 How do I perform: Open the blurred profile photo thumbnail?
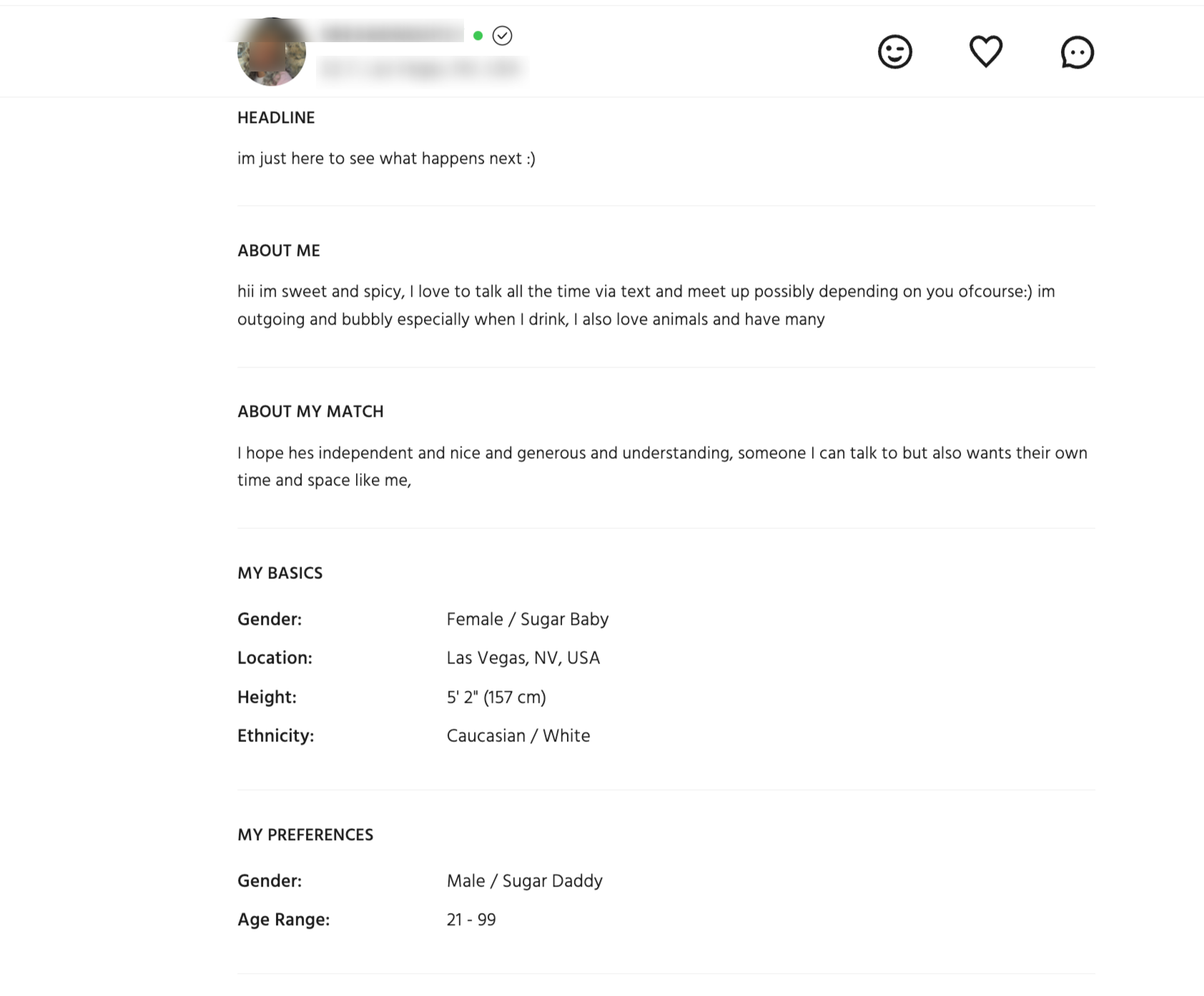point(272,52)
